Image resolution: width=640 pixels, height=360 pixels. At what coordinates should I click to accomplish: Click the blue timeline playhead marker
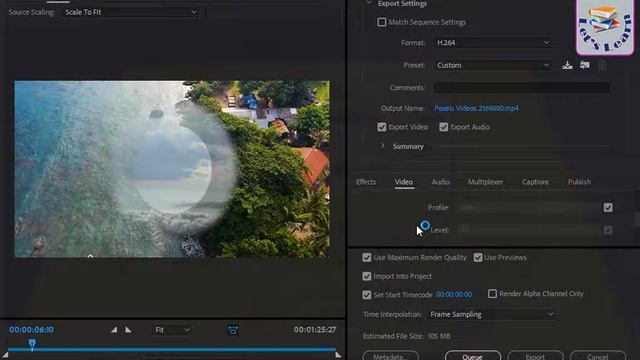[x=32, y=344]
